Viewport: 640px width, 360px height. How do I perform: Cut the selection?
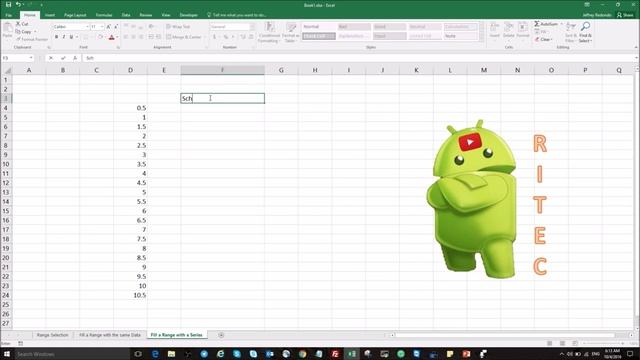[22, 24]
